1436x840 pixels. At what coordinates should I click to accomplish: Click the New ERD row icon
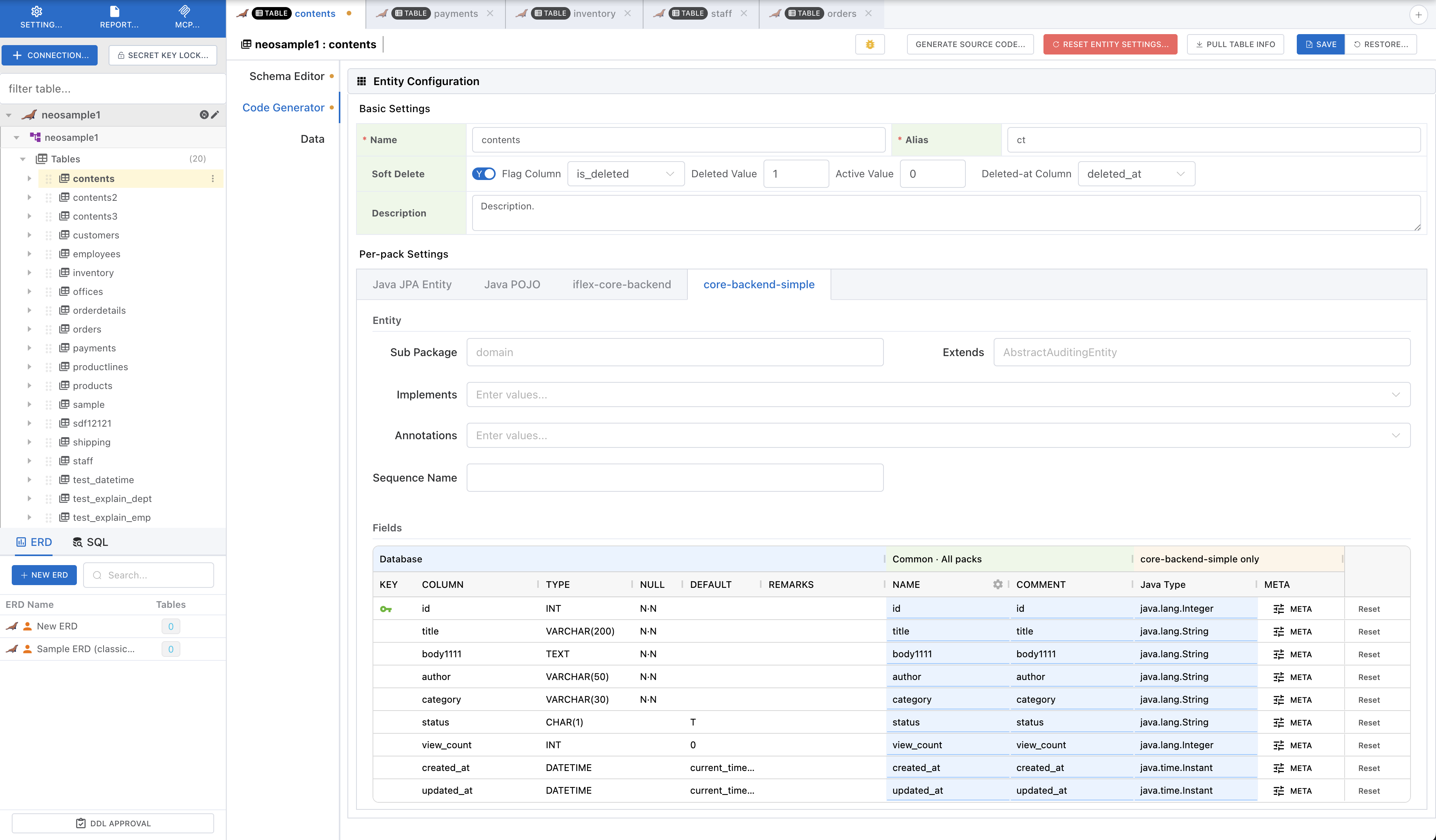pos(12,626)
